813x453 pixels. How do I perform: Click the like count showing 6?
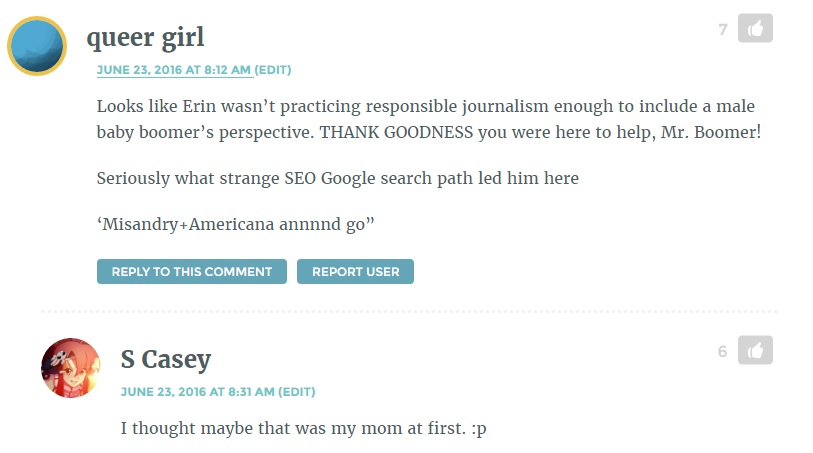[x=723, y=352]
